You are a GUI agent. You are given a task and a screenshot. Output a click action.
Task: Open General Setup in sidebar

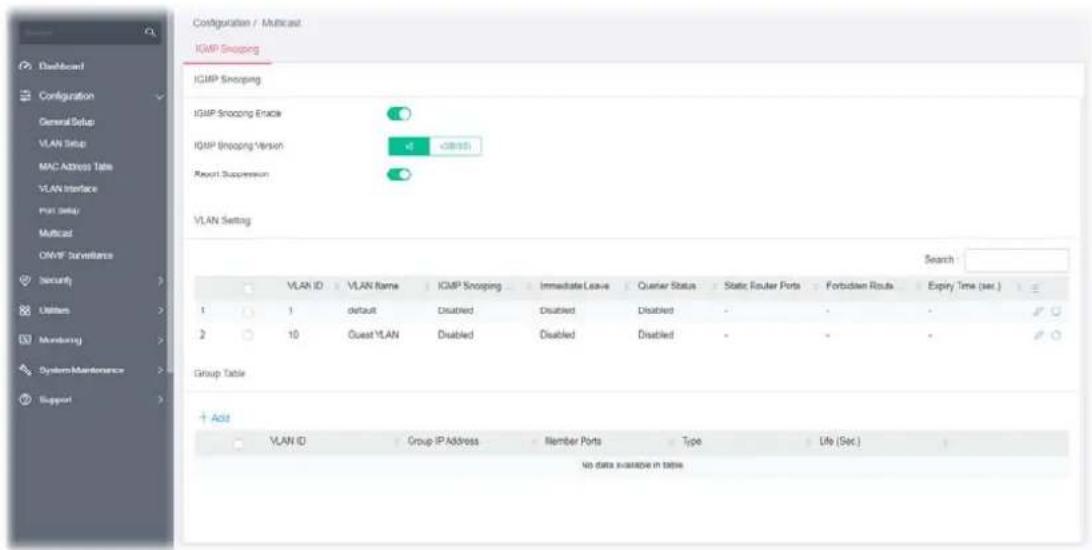pyautogui.click(x=68, y=122)
